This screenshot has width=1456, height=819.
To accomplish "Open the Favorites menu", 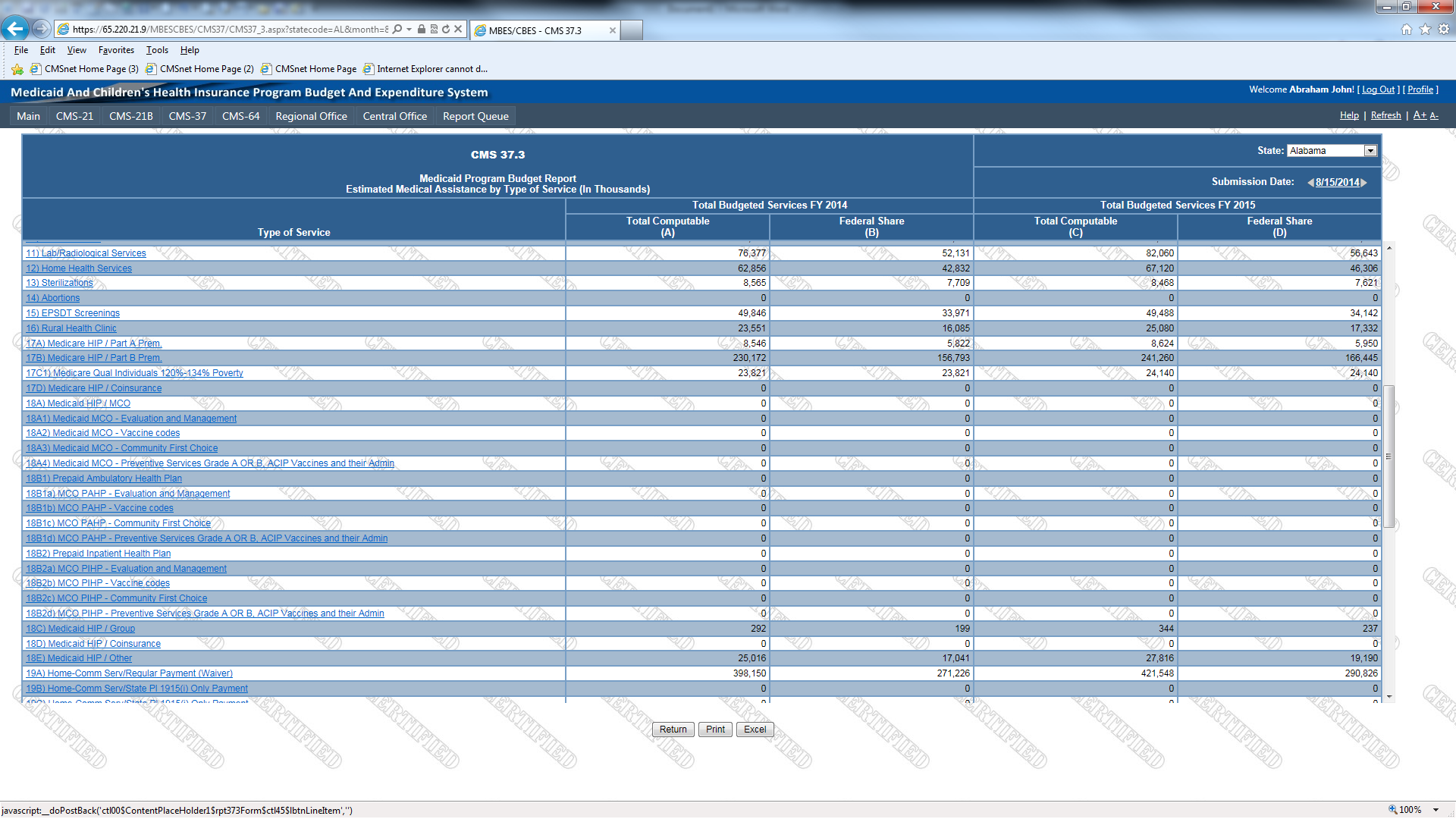I will coord(116,50).
